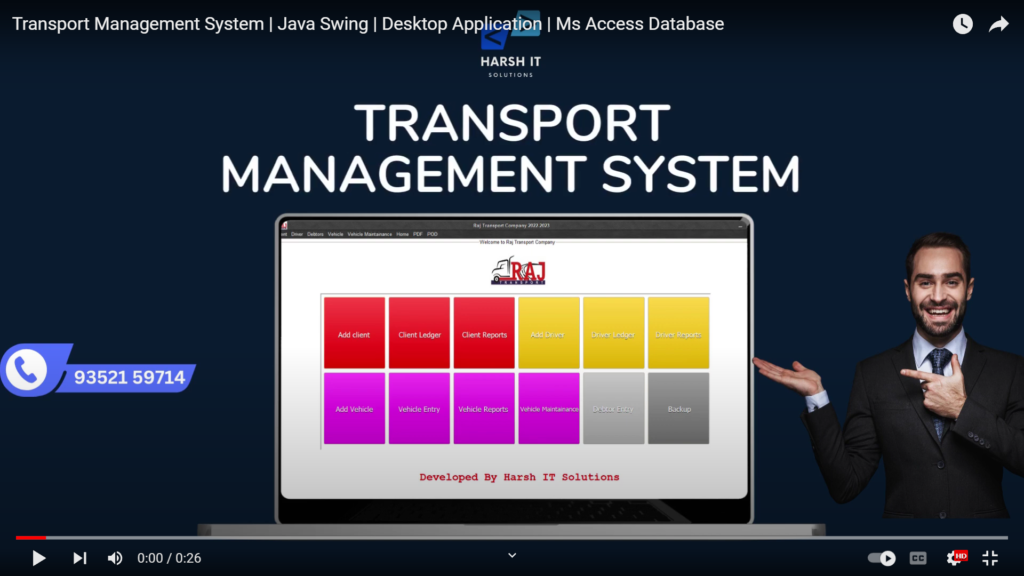Skip to the next video
This screenshot has width=1024, height=576.
pyautogui.click(x=80, y=558)
